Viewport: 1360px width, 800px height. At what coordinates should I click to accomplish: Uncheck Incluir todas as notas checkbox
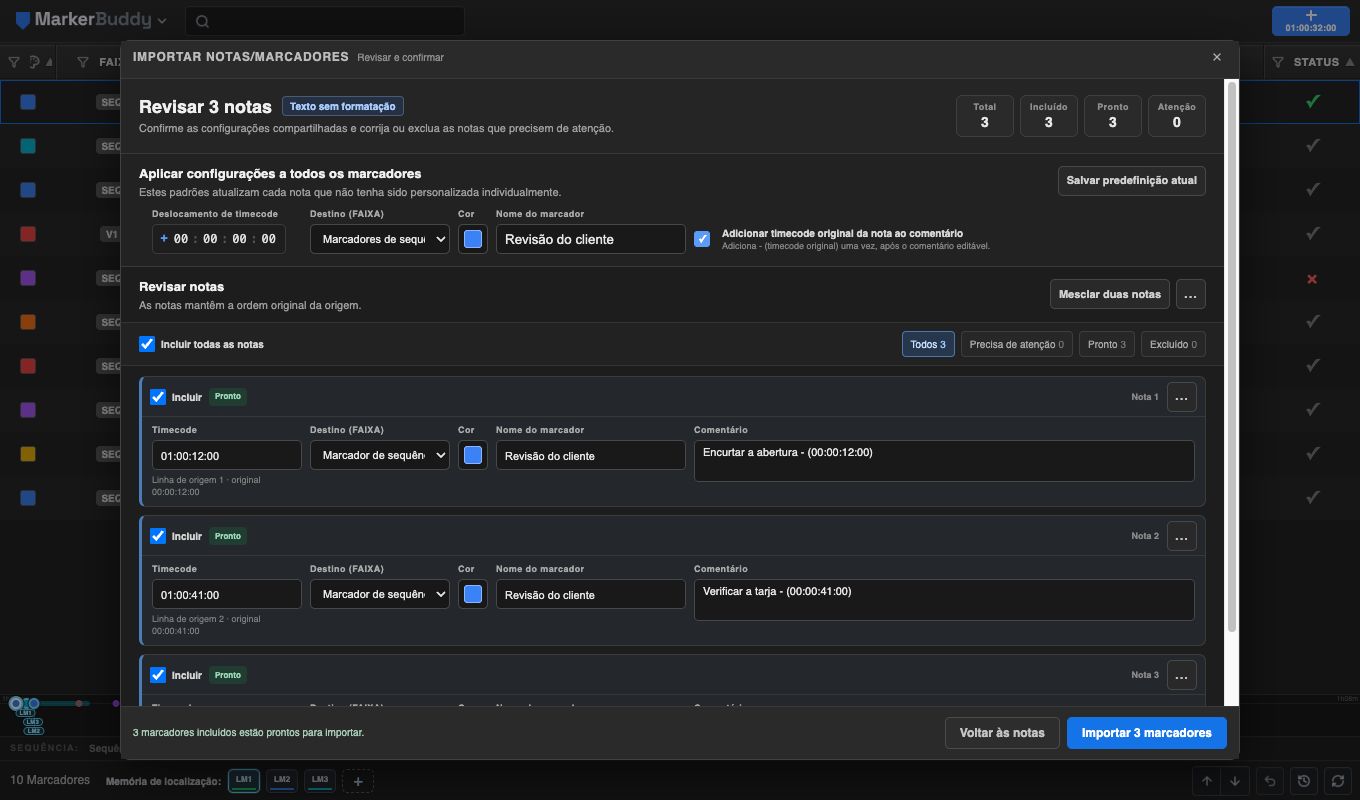(x=147, y=344)
